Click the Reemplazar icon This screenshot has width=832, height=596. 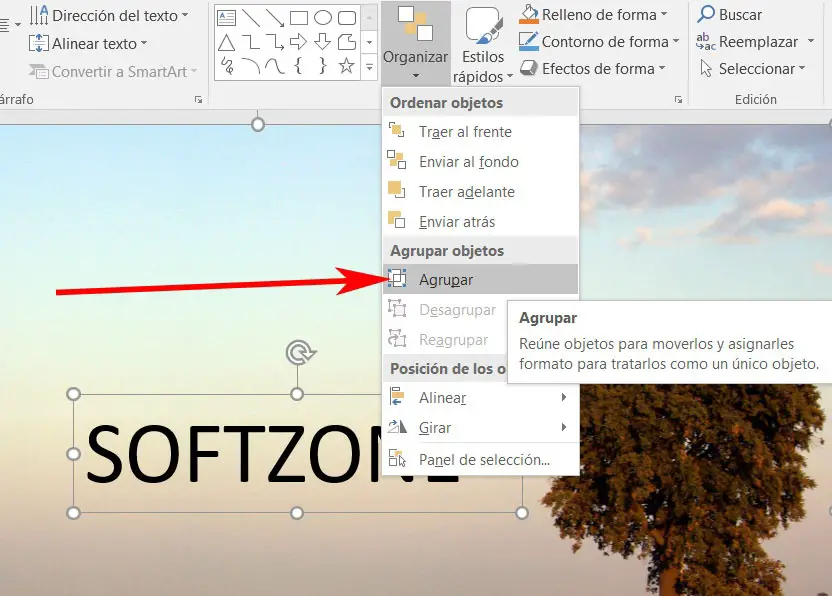point(706,41)
